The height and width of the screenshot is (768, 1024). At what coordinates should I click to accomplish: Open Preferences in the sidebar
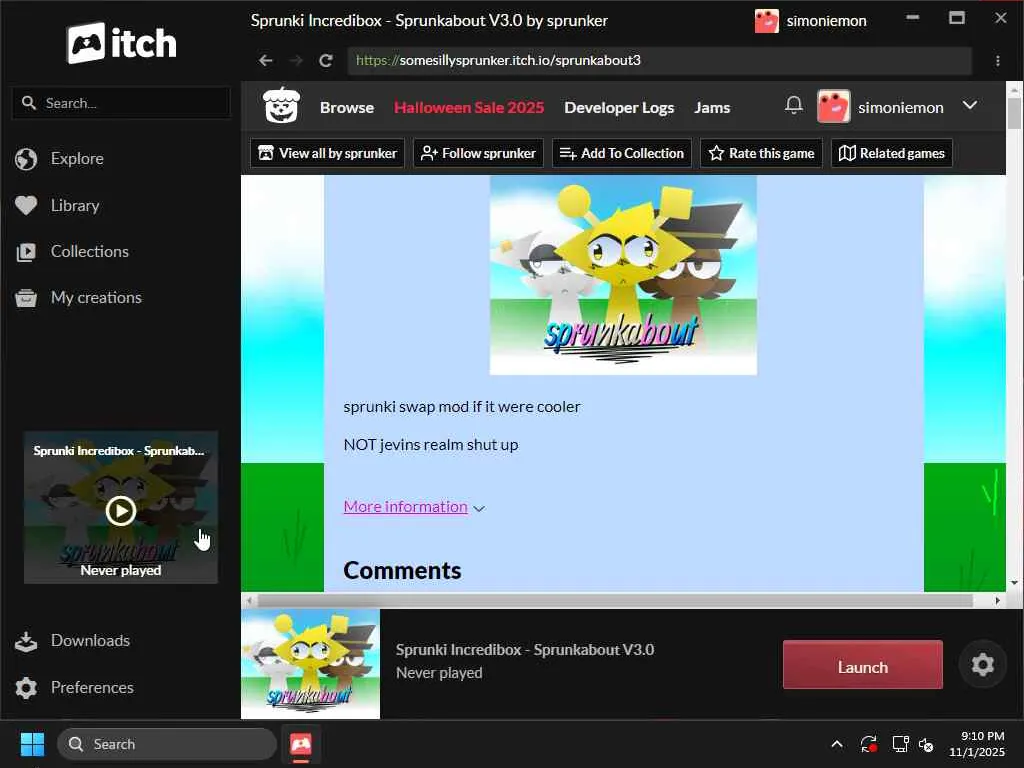pos(92,688)
